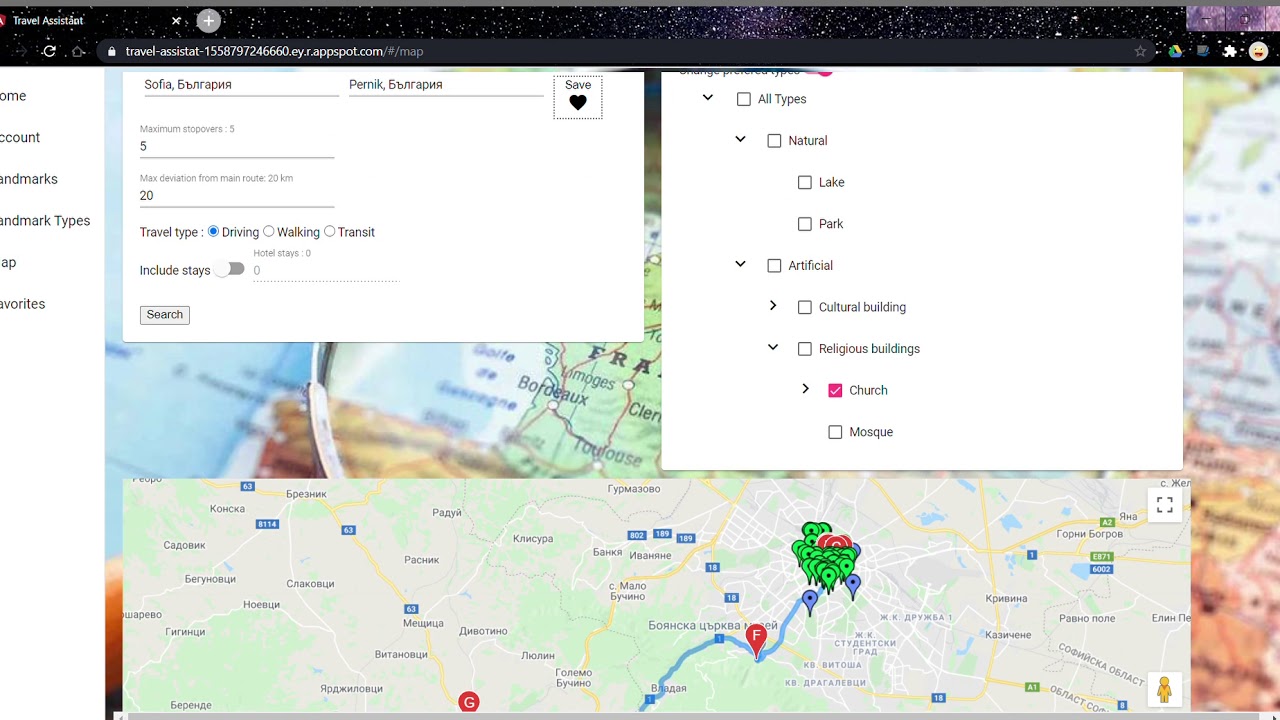Open the browser extensions puzzle icon
1280x720 pixels.
coord(1230,51)
